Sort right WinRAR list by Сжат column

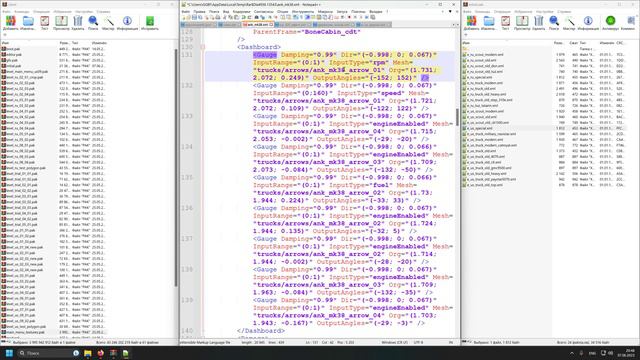(573, 43)
